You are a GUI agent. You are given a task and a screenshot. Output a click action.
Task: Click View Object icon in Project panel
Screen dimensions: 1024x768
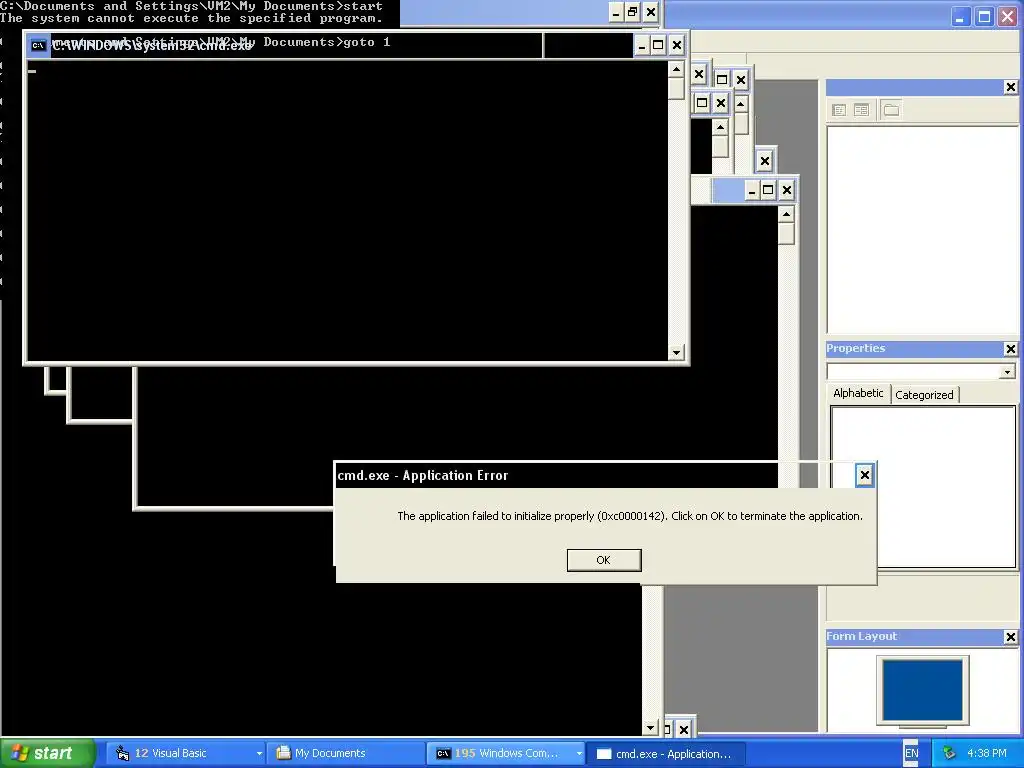(861, 110)
